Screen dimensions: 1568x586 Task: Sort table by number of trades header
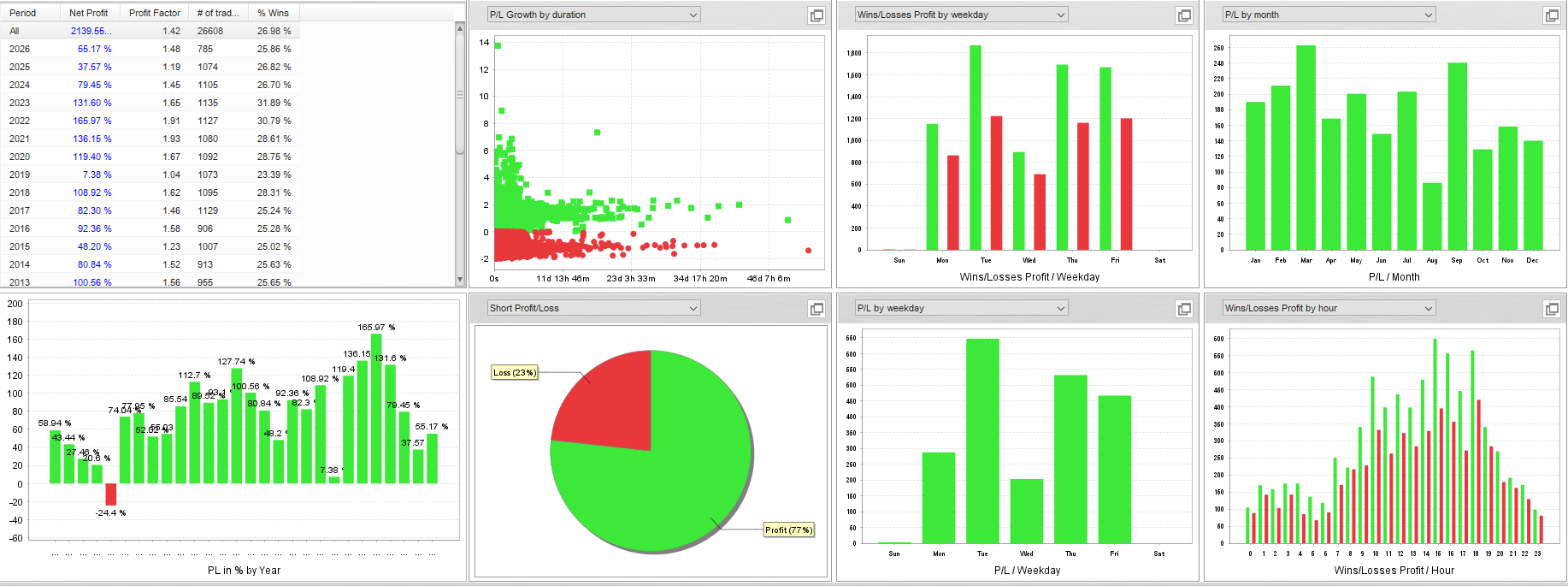tap(218, 13)
